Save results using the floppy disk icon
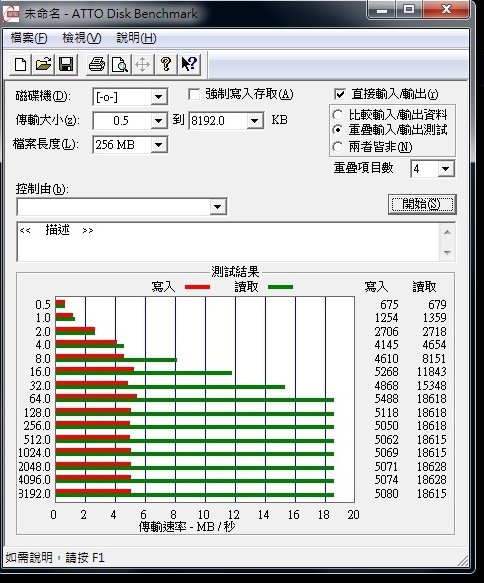Screen dimensions: 484x583 pyautogui.click(x=66, y=64)
